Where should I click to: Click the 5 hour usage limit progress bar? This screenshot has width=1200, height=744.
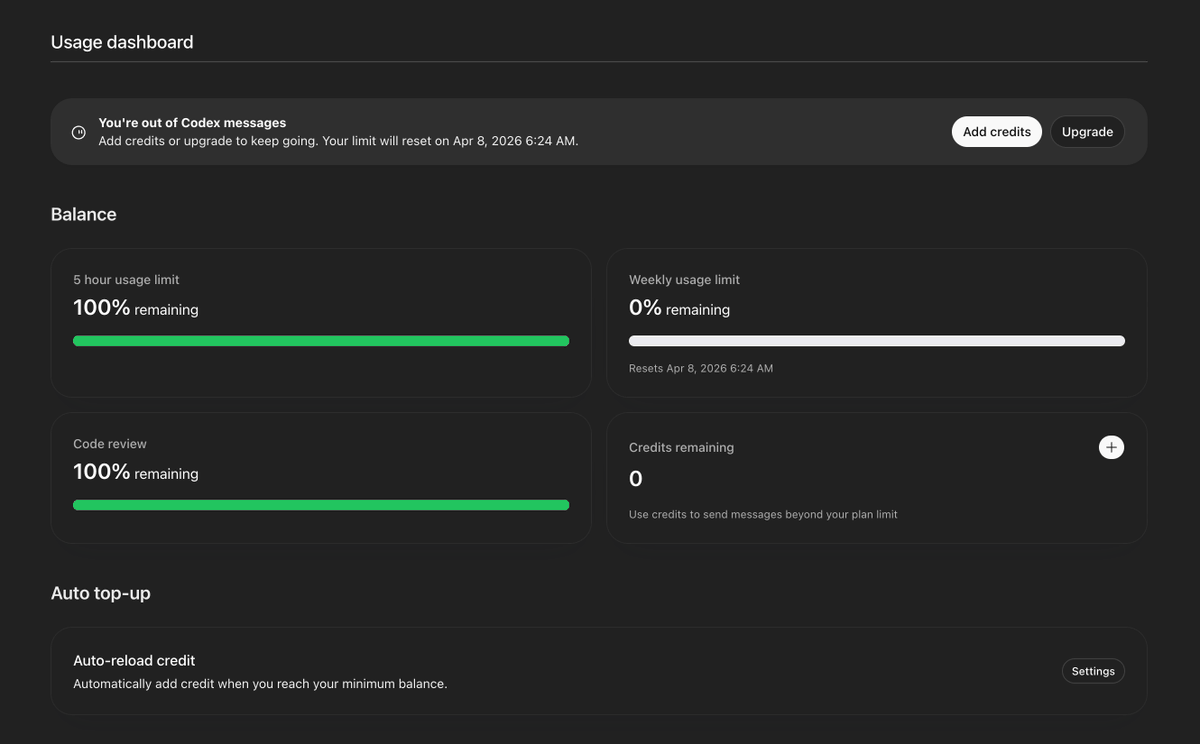(321, 341)
